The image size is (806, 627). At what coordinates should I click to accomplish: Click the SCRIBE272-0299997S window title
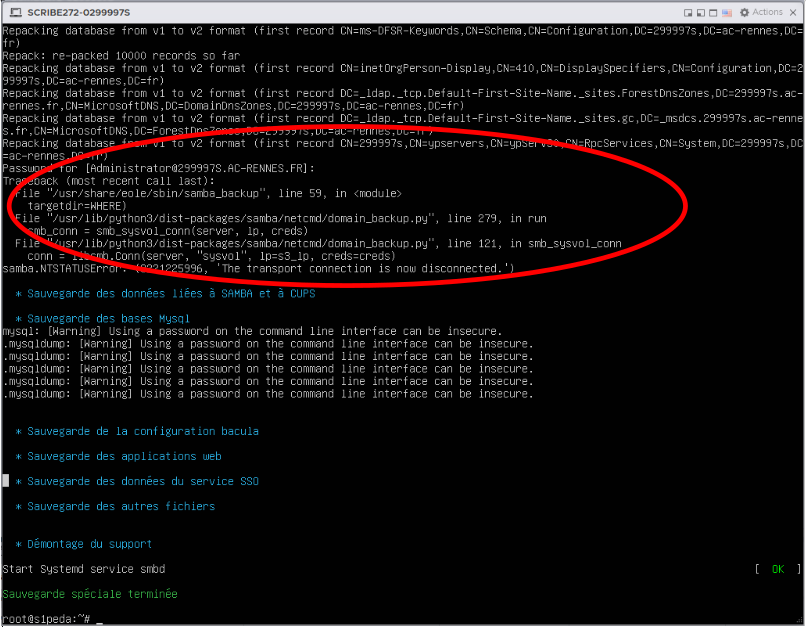(x=81, y=12)
